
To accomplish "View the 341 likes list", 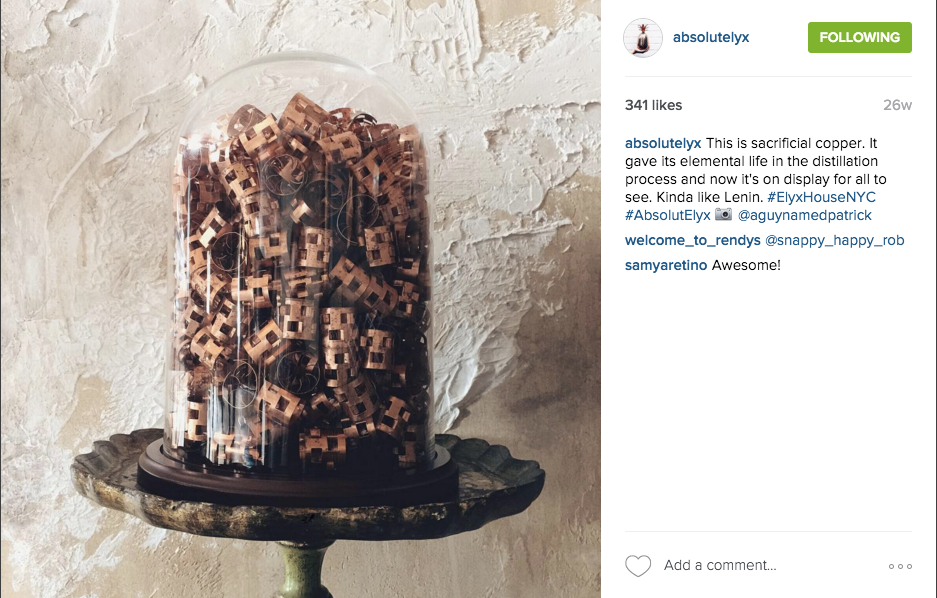I will click(x=653, y=105).
